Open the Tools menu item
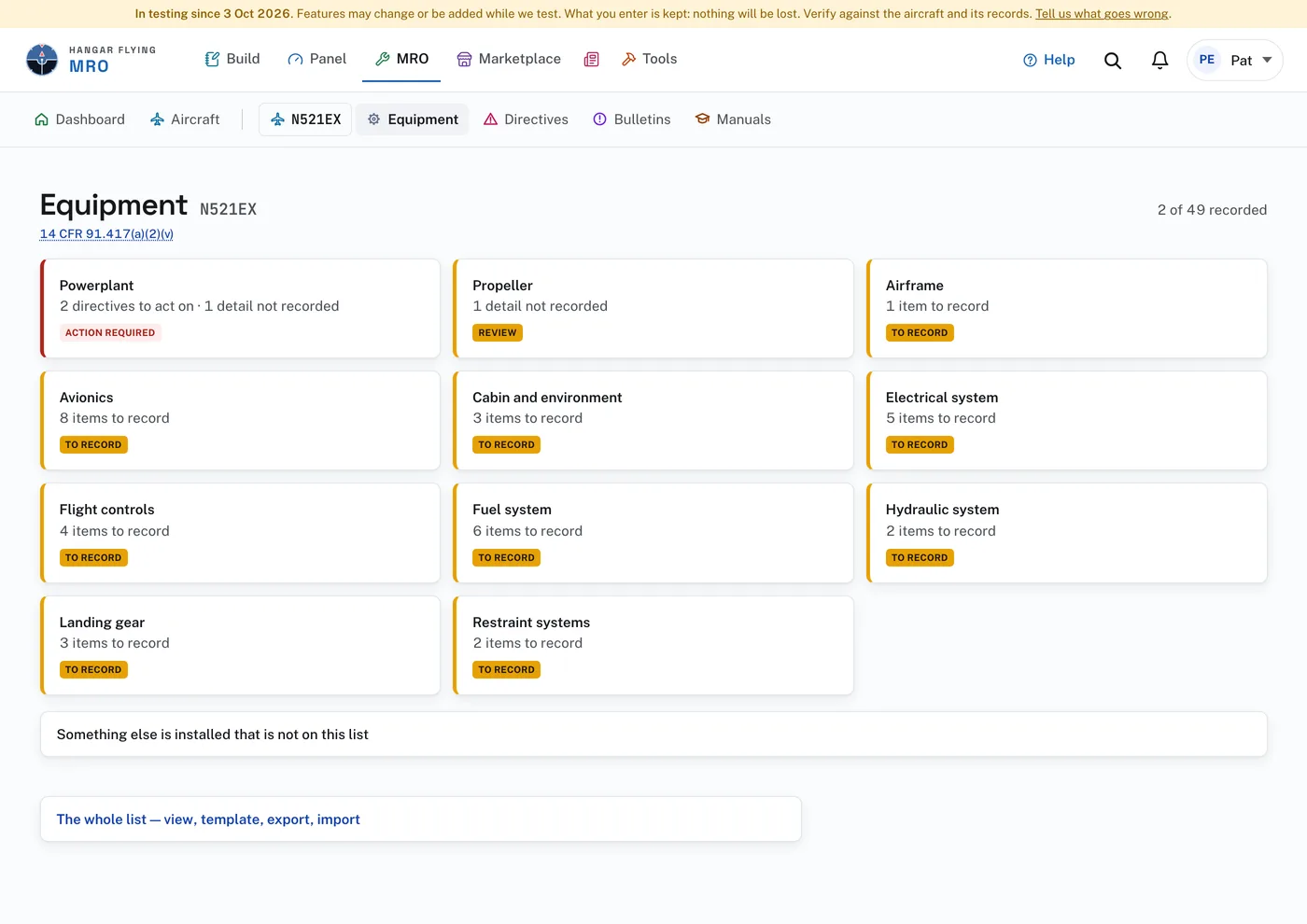Viewport: 1307px width, 924px height. (x=649, y=59)
